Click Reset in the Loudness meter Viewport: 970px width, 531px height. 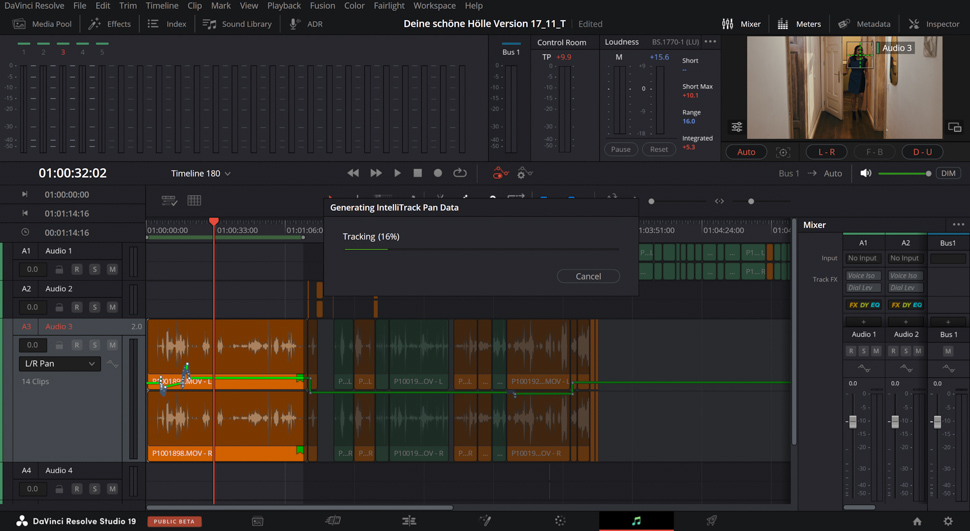pyautogui.click(x=659, y=150)
